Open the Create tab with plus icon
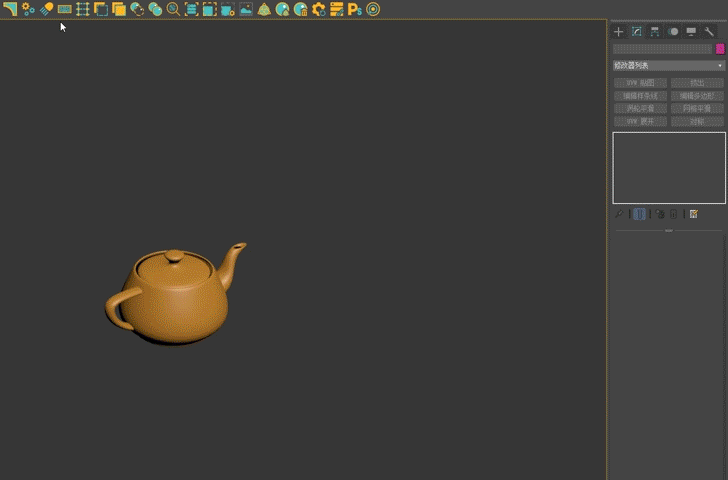 click(618, 32)
